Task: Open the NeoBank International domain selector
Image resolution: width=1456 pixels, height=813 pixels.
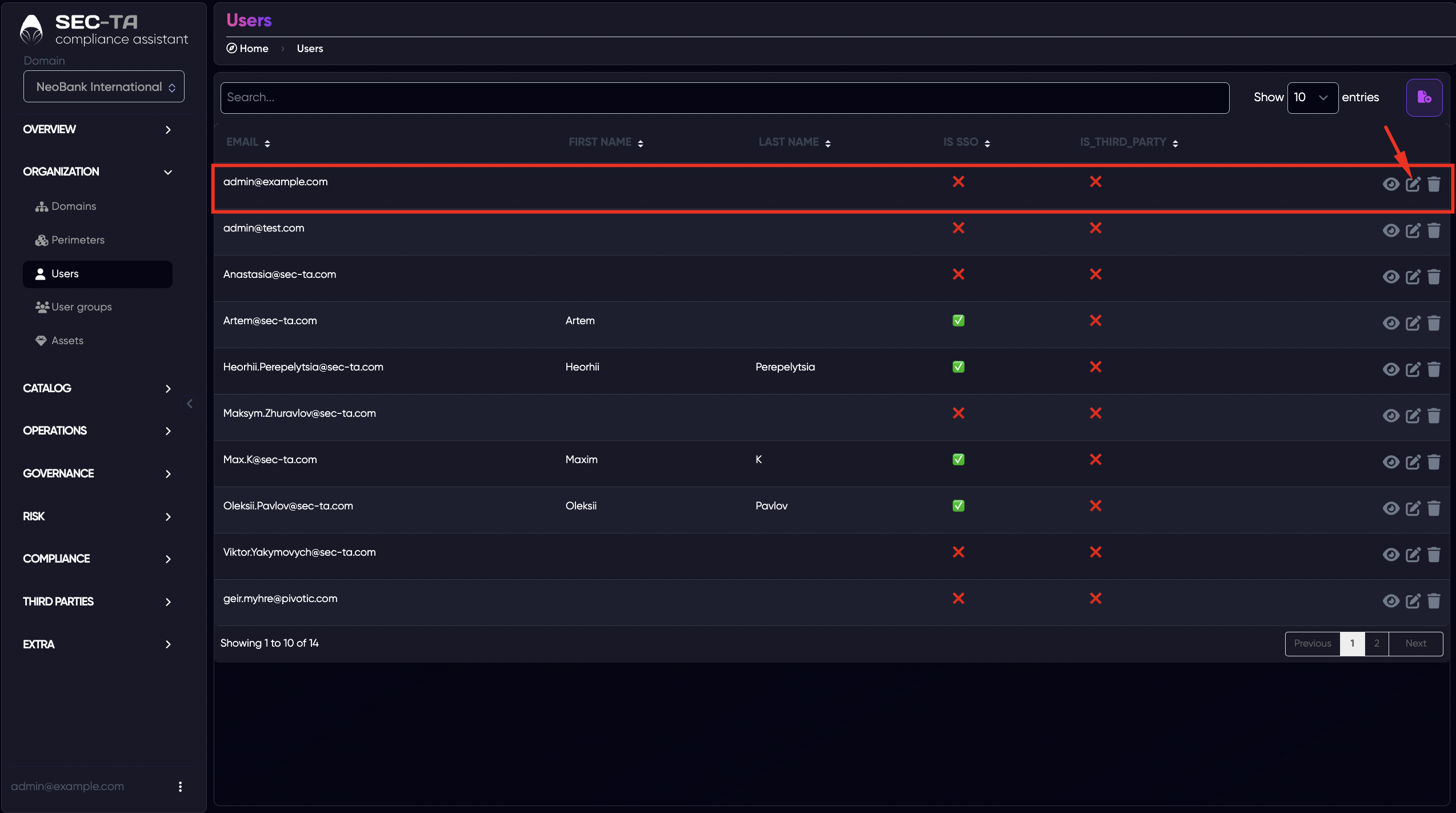Action: [x=104, y=86]
